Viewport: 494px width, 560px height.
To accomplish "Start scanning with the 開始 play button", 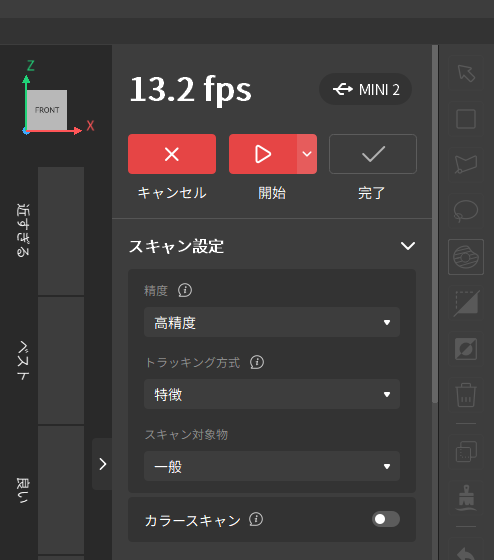I will point(263,154).
